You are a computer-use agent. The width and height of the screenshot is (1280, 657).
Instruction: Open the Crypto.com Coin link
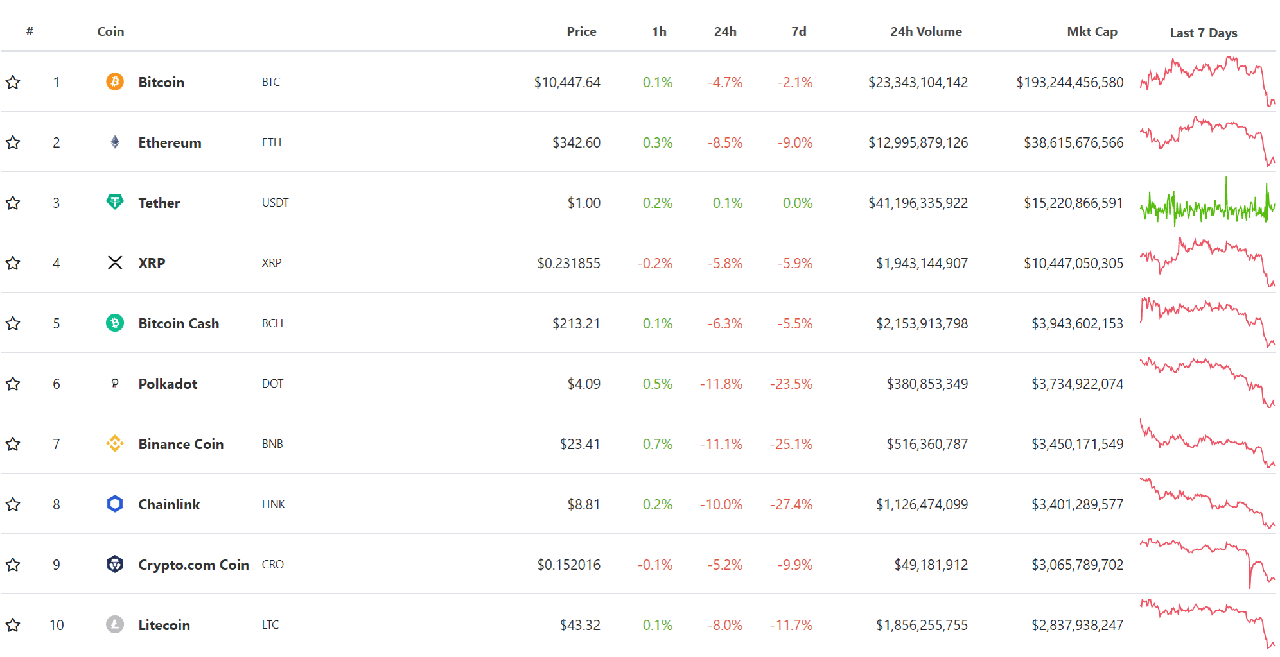click(194, 564)
